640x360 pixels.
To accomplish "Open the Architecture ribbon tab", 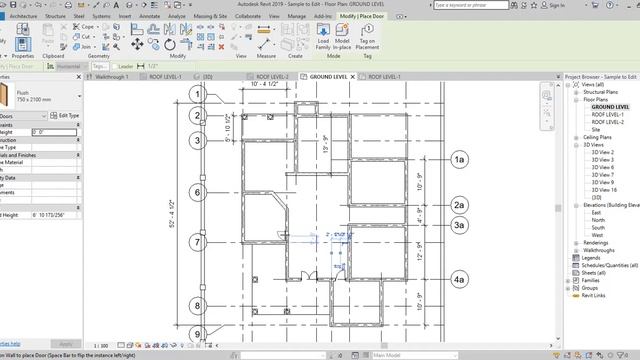I will [x=23, y=16].
